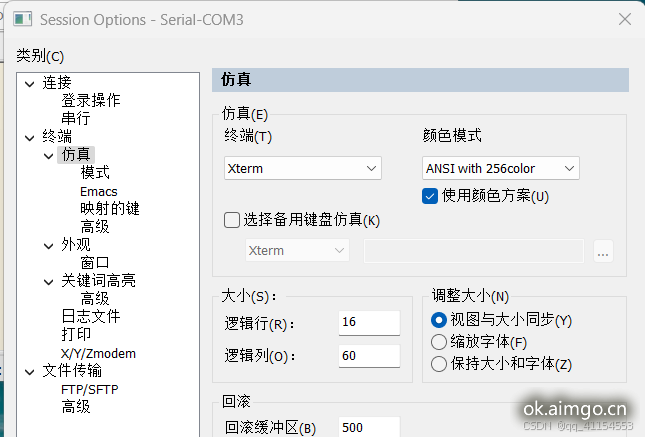Toggle the 使用颜色方案 checkbox

[430, 196]
